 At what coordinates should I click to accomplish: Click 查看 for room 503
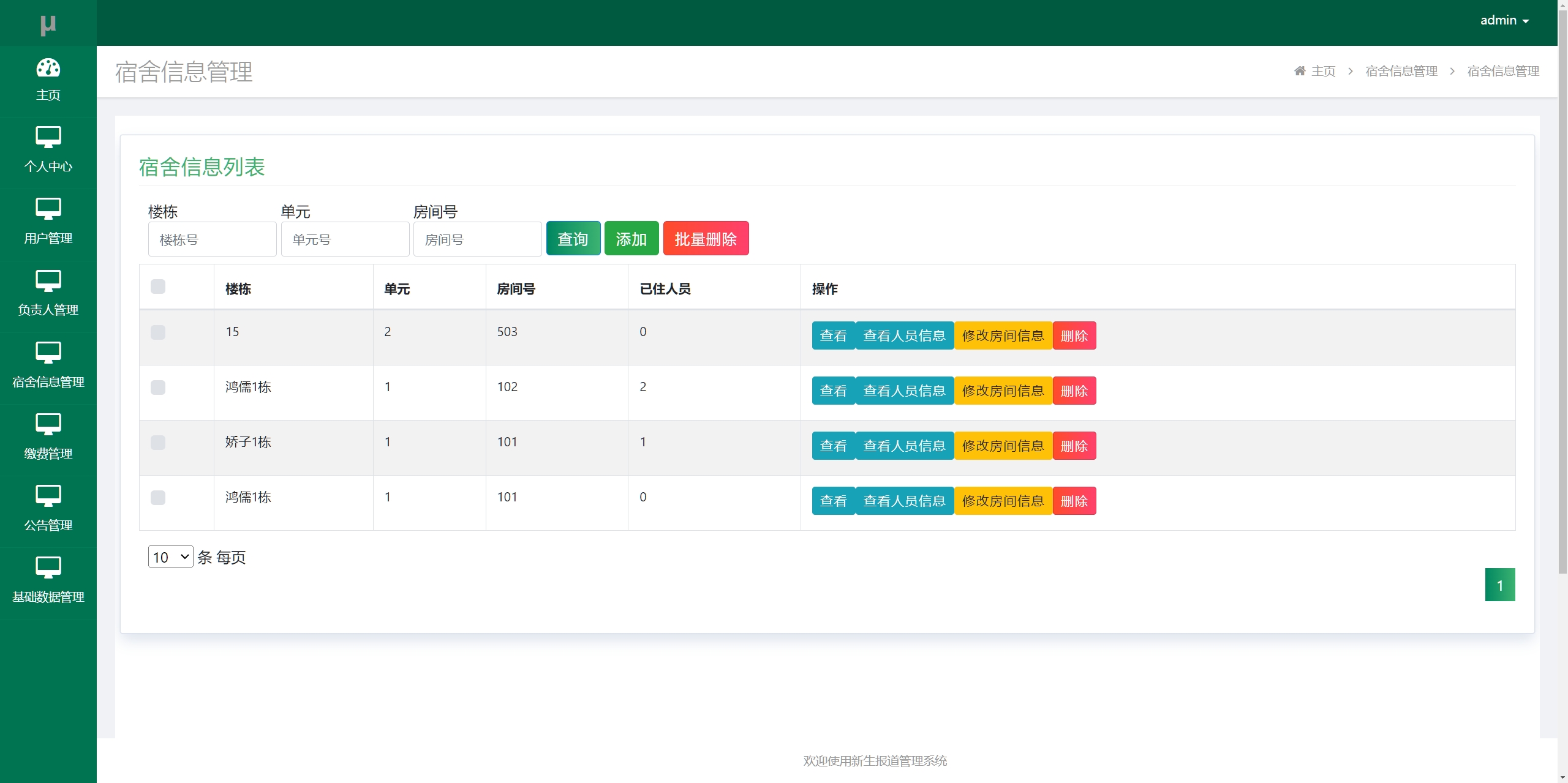[833, 335]
